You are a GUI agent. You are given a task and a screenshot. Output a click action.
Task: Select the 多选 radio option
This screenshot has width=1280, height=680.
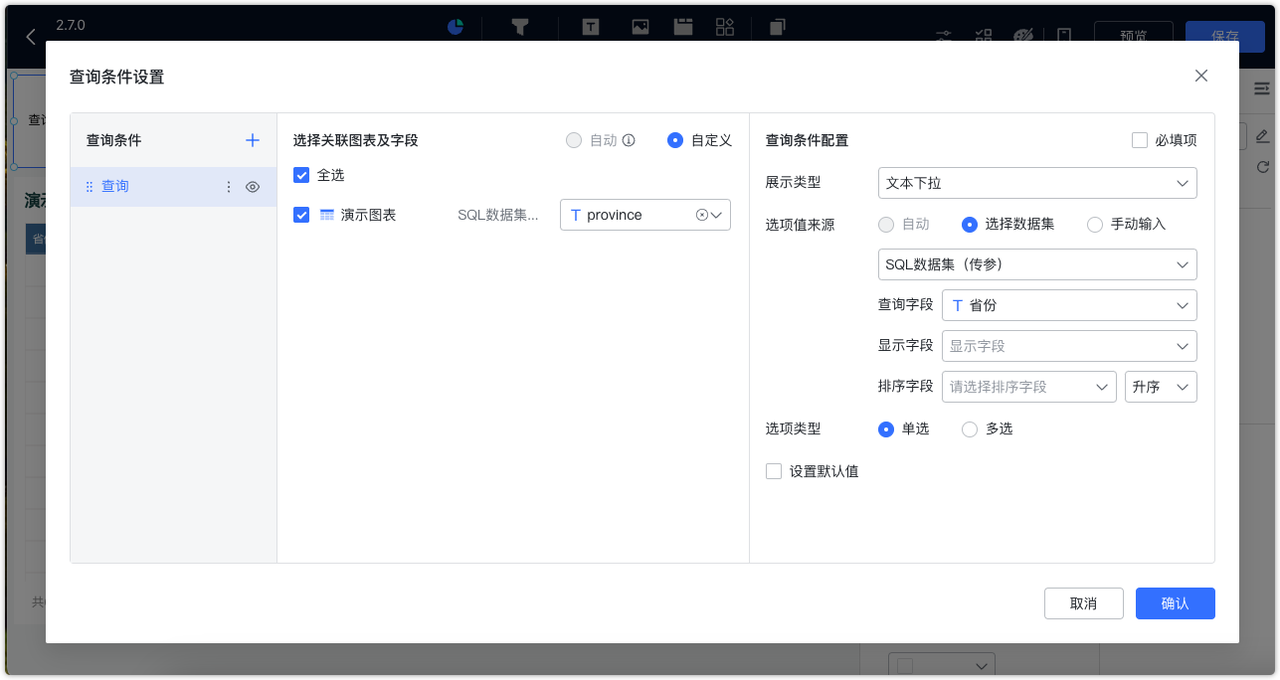click(969, 428)
